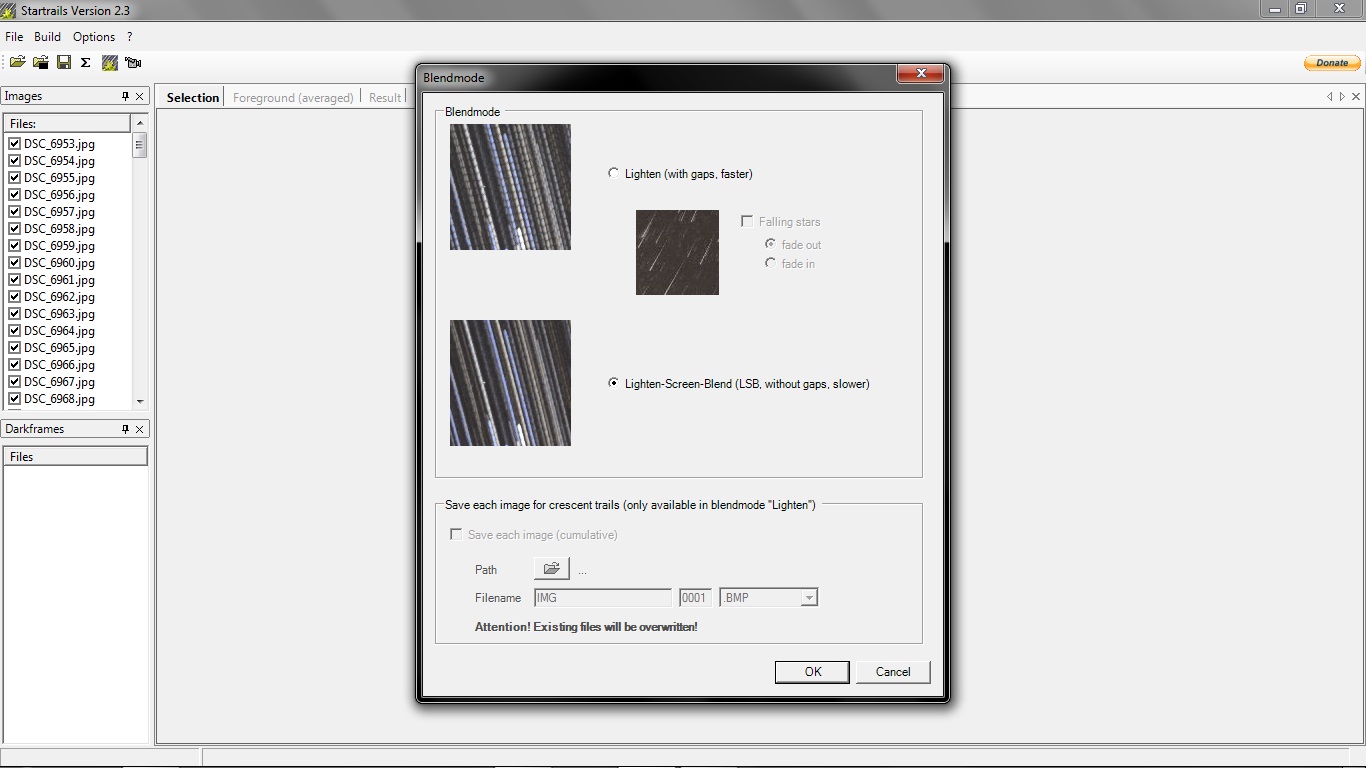
Task: Click the Falling stars sample thumbnail
Action: (677, 252)
